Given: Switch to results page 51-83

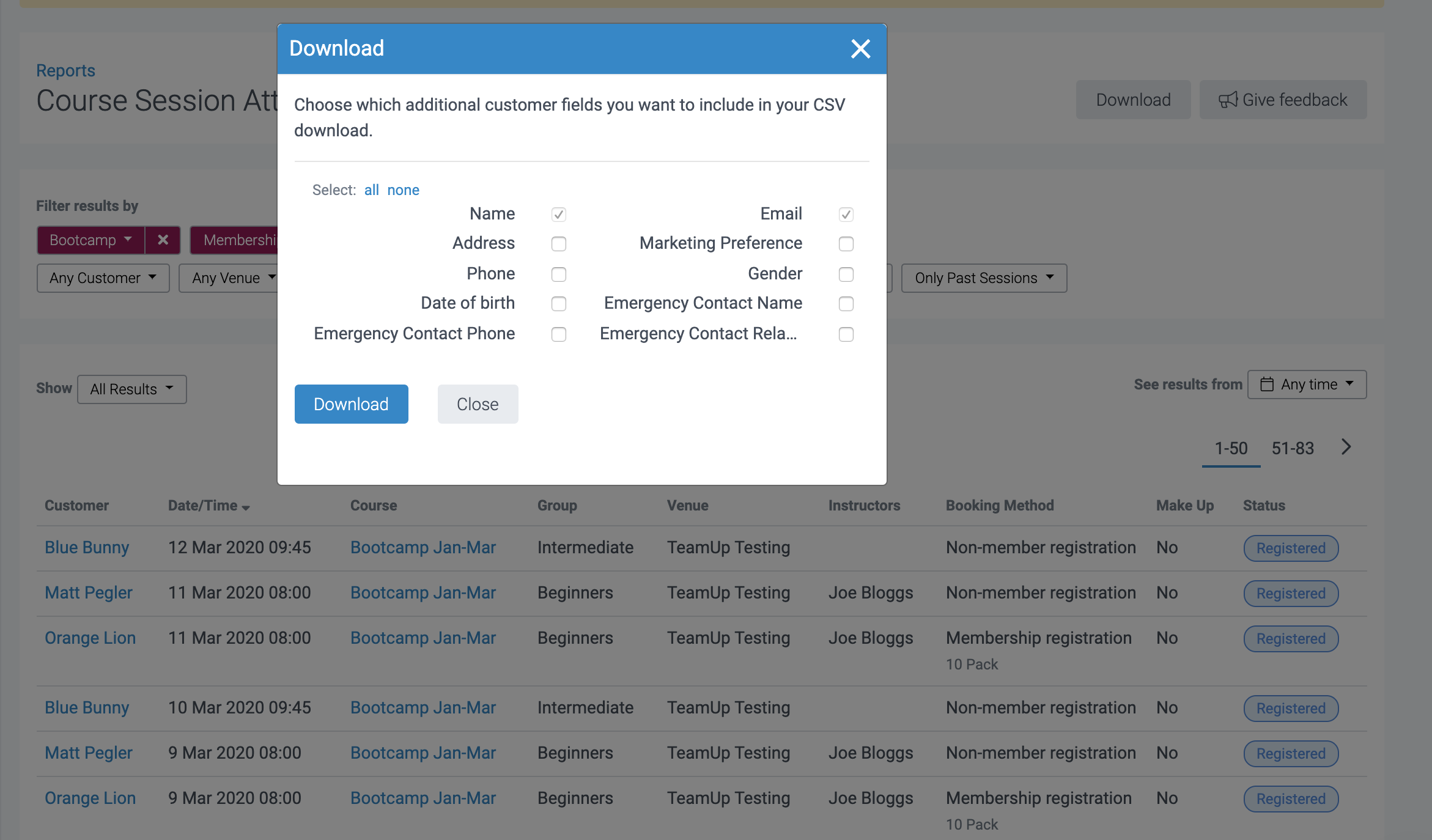Looking at the screenshot, I should click(x=1293, y=449).
